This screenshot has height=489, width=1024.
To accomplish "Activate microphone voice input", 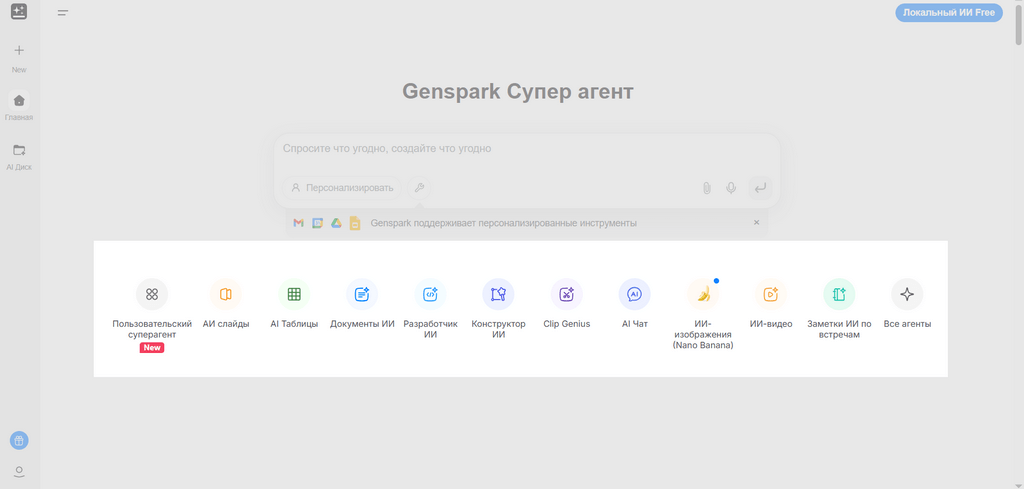I will point(731,188).
